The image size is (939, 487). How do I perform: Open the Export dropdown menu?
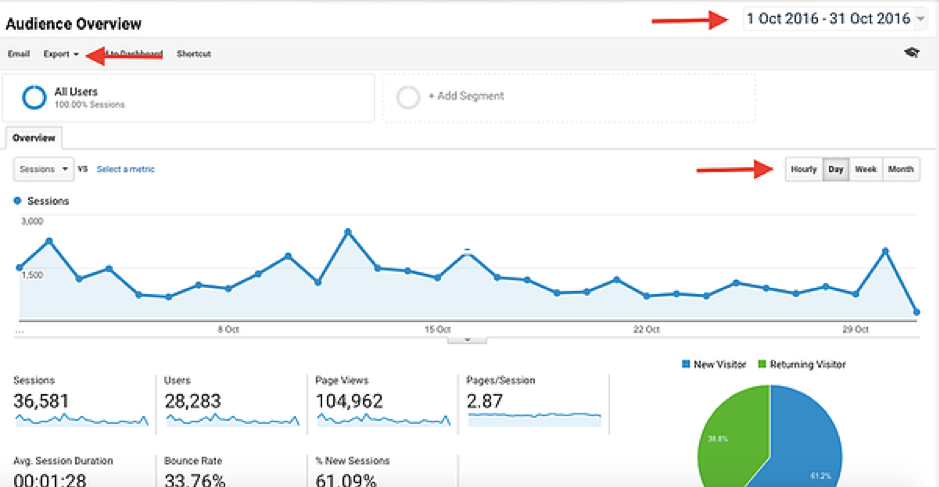pos(60,54)
